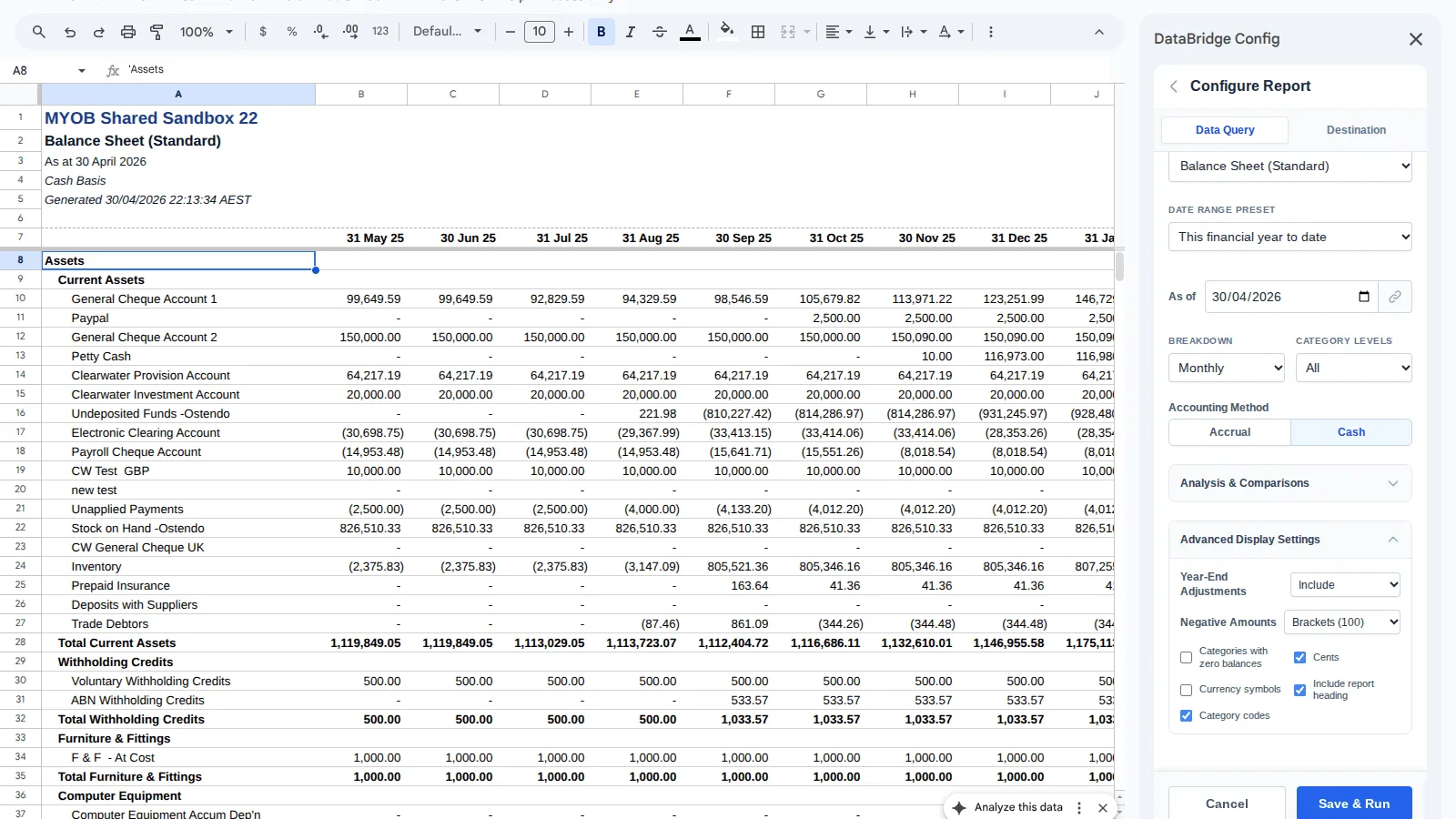Click the search menus magnifier icon
Image resolution: width=1456 pixels, height=819 pixels.
click(39, 32)
